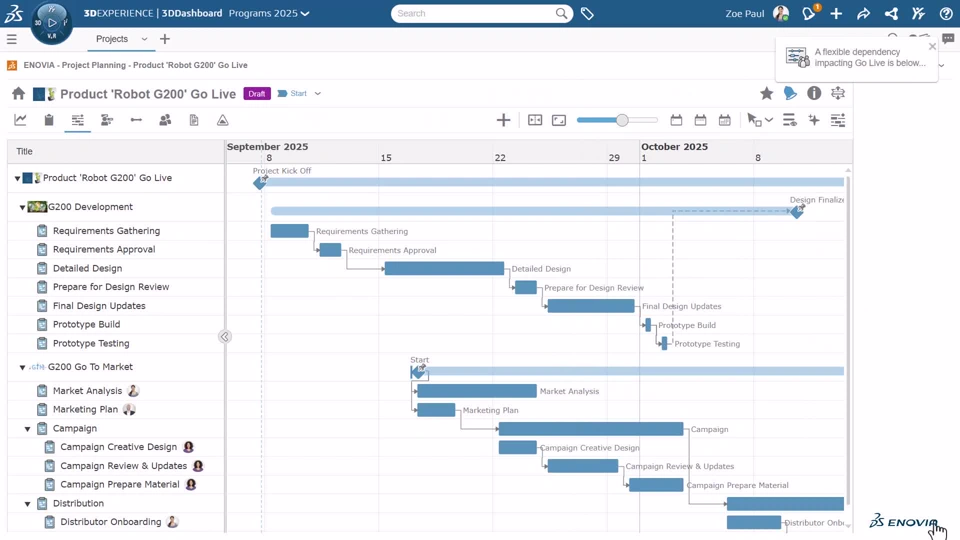Screen dimensions: 960x540
Task: Collapse Product 'Robot G200' Go Live row
Action: (17, 178)
